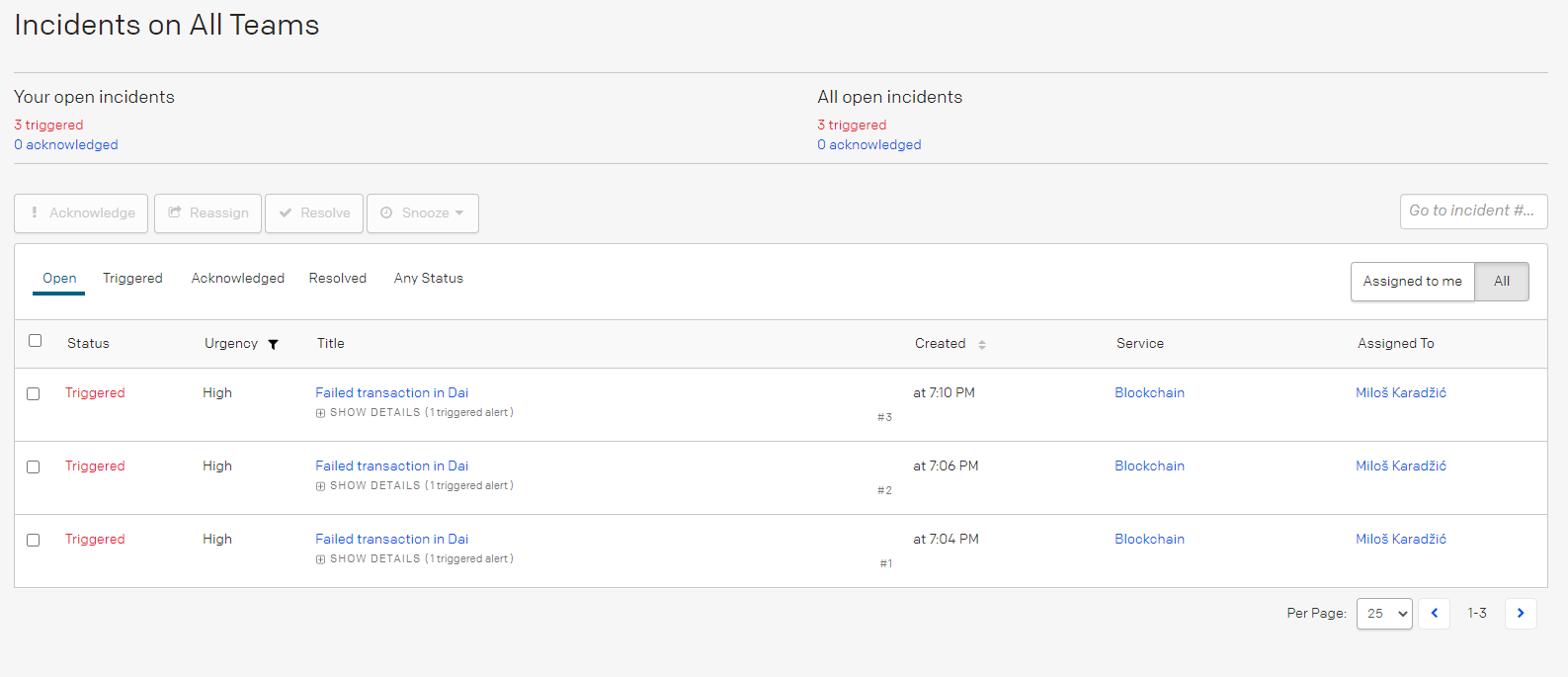Viewport: 1568px width, 677px height.
Task: Click the Resolve checkmark button
Action: coord(314,213)
